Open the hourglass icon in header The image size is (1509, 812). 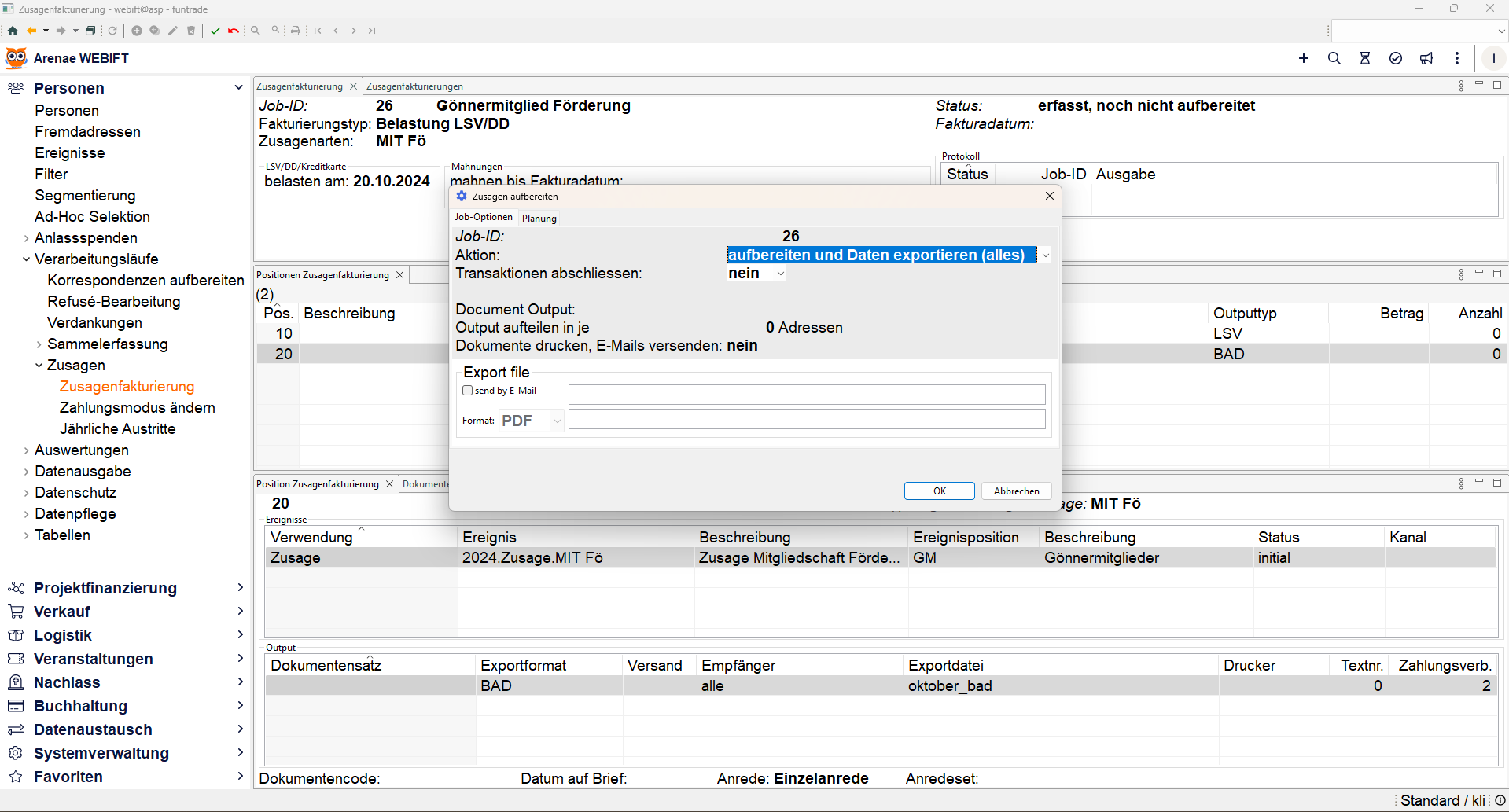(x=1365, y=58)
